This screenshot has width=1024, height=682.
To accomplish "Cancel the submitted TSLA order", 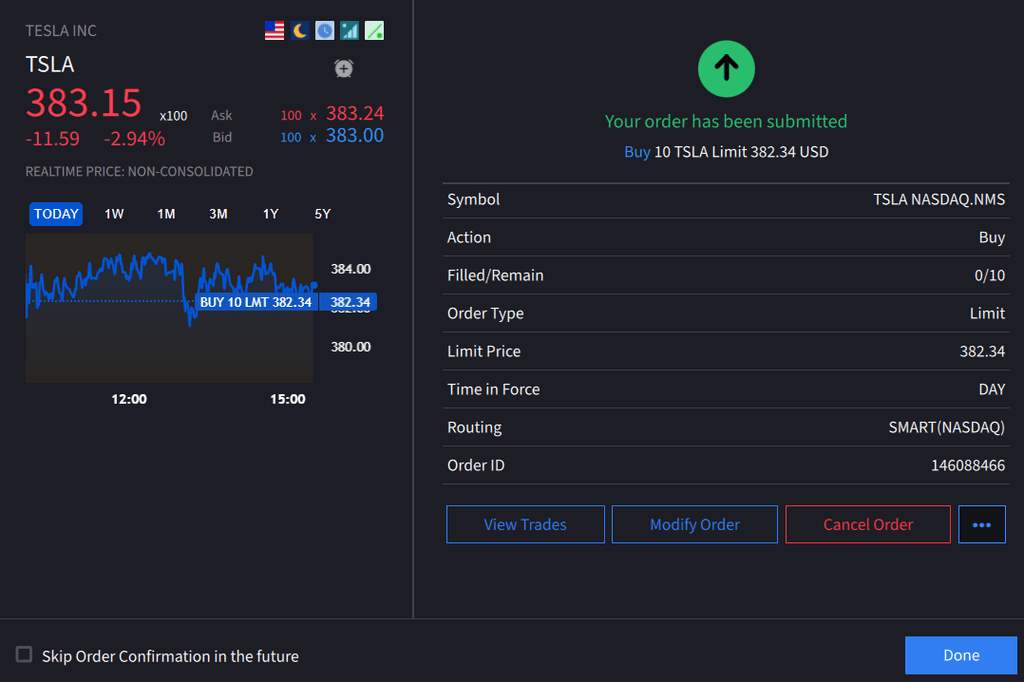I will pyautogui.click(x=868, y=524).
